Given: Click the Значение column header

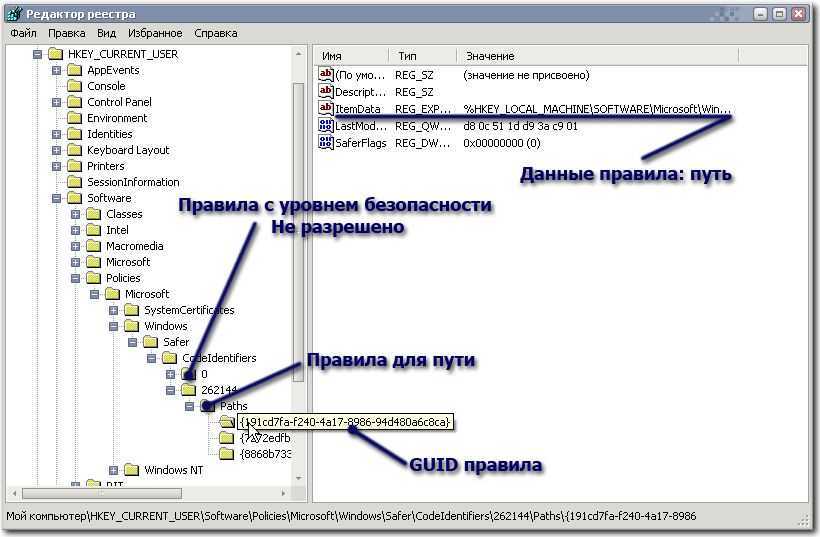Looking at the screenshot, I should (x=490, y=56).
